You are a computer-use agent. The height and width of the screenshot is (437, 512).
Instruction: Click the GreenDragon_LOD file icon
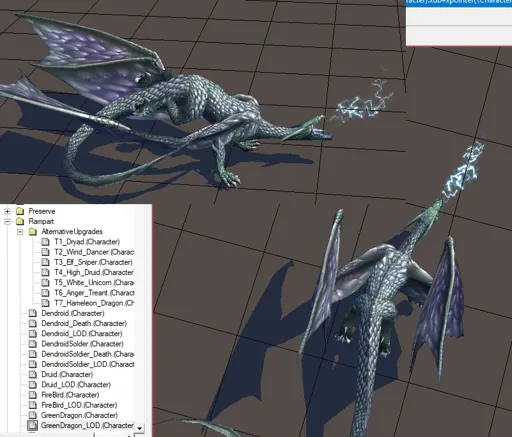pyautogui.click(x=33, y=426)
